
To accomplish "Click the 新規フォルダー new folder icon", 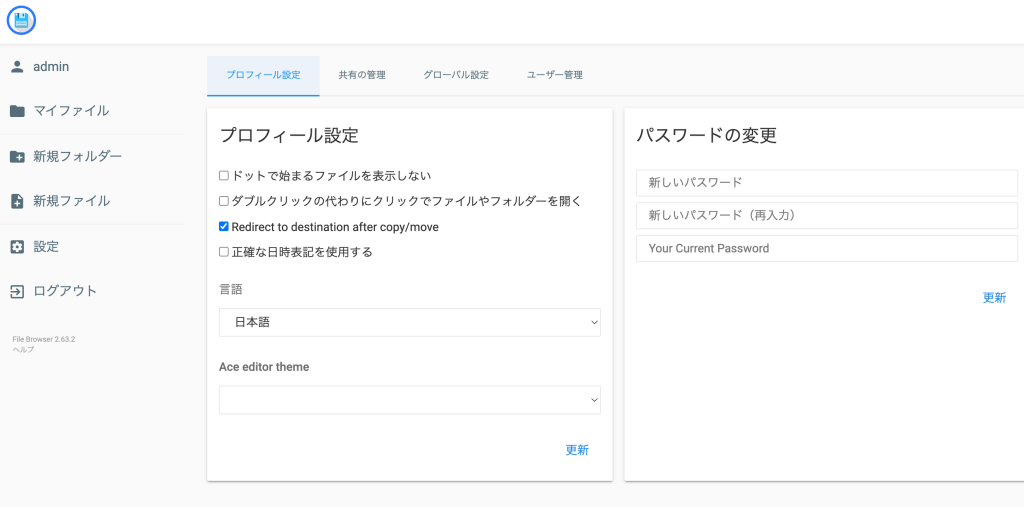I will [17, 157].
